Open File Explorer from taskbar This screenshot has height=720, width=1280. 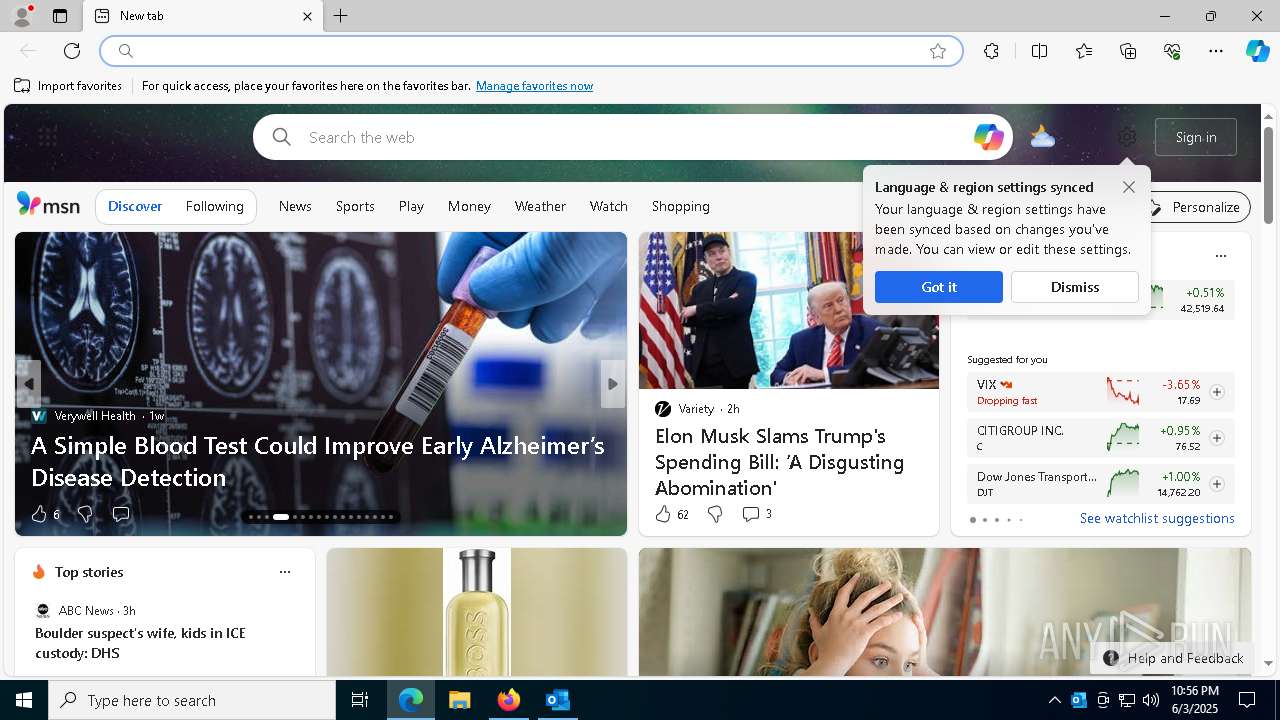459,700
